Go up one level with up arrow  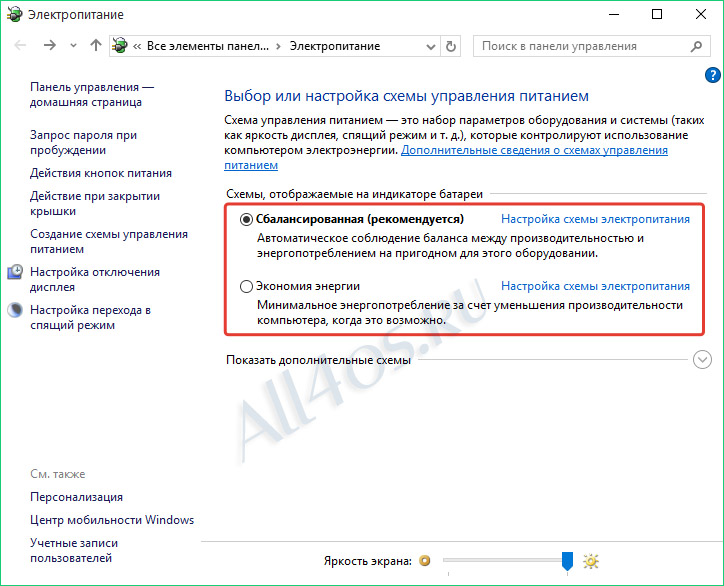(x=96, y=45)
